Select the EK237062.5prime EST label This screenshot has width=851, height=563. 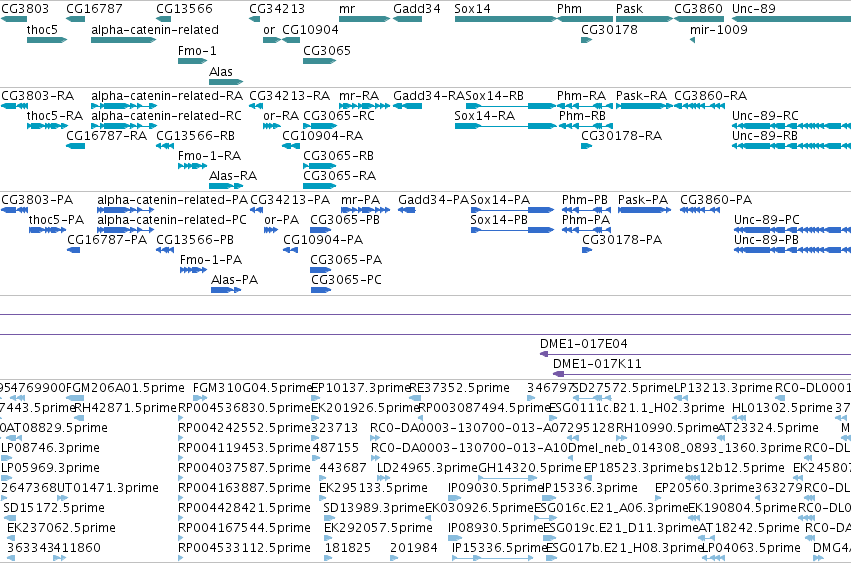click(x=61, y=528)
